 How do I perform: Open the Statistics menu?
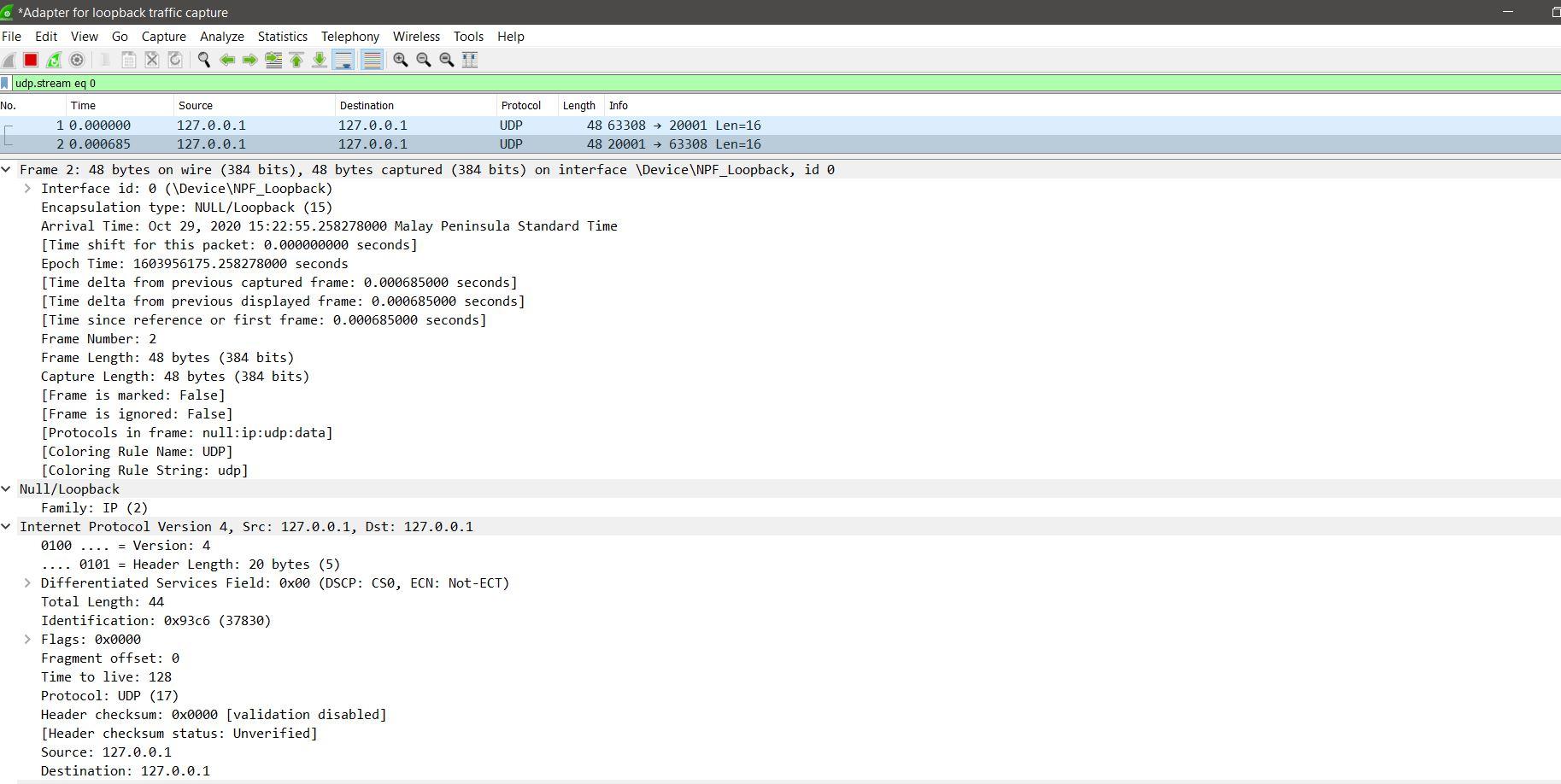pyautogui.click(x=282, y=37)
